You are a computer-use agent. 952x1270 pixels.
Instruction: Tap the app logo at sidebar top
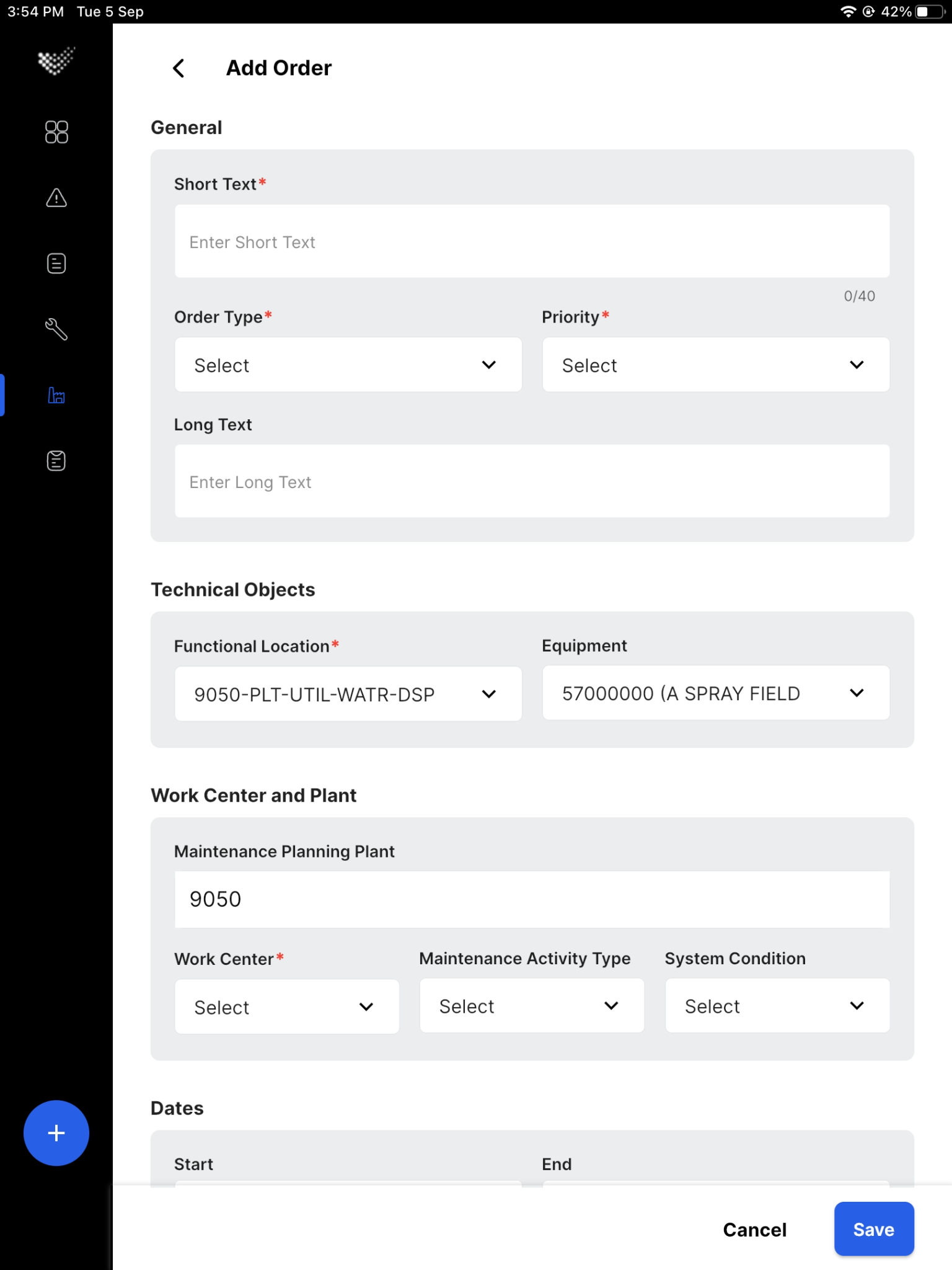pos(56,61)
